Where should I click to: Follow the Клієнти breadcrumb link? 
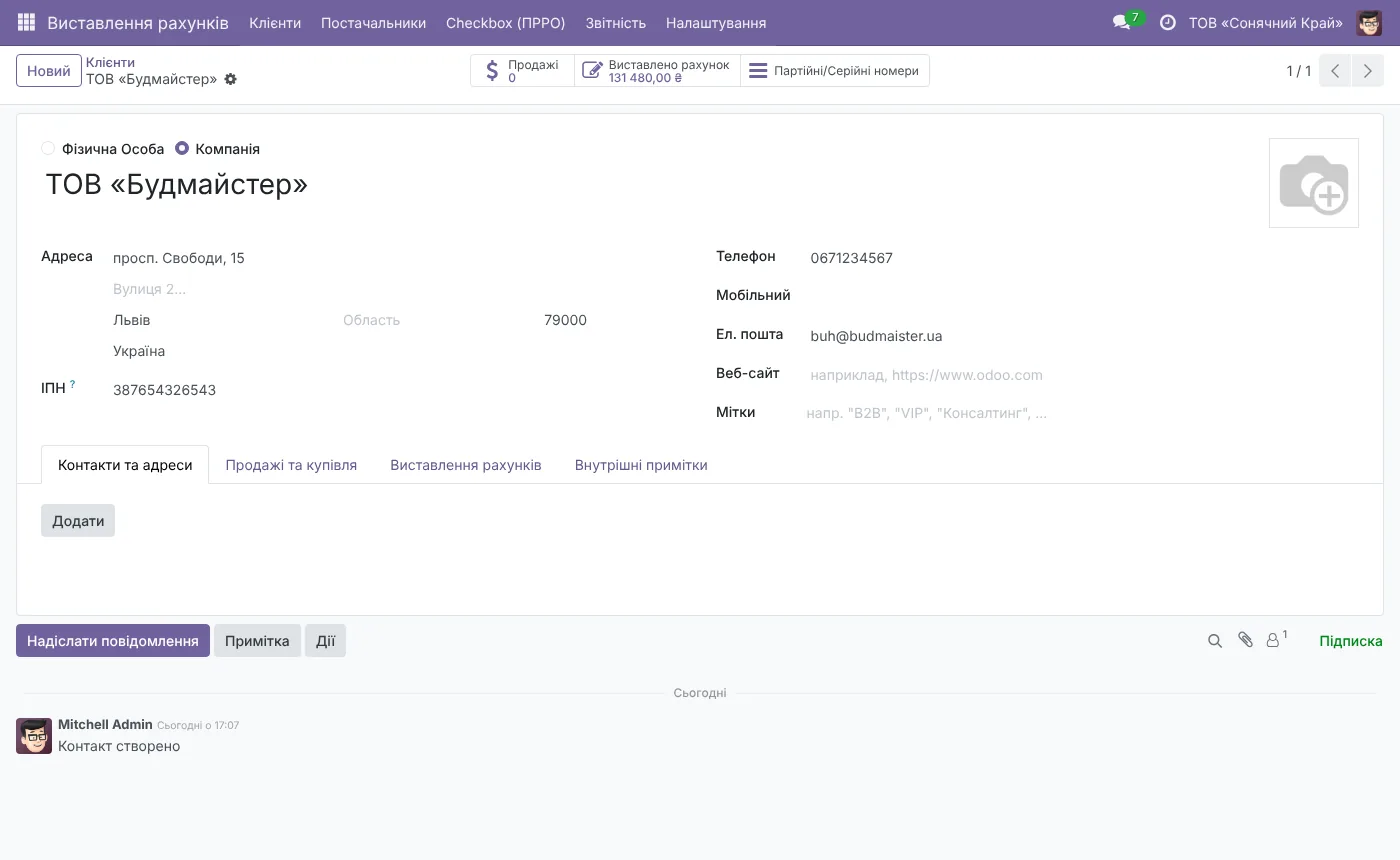point(110,62)
